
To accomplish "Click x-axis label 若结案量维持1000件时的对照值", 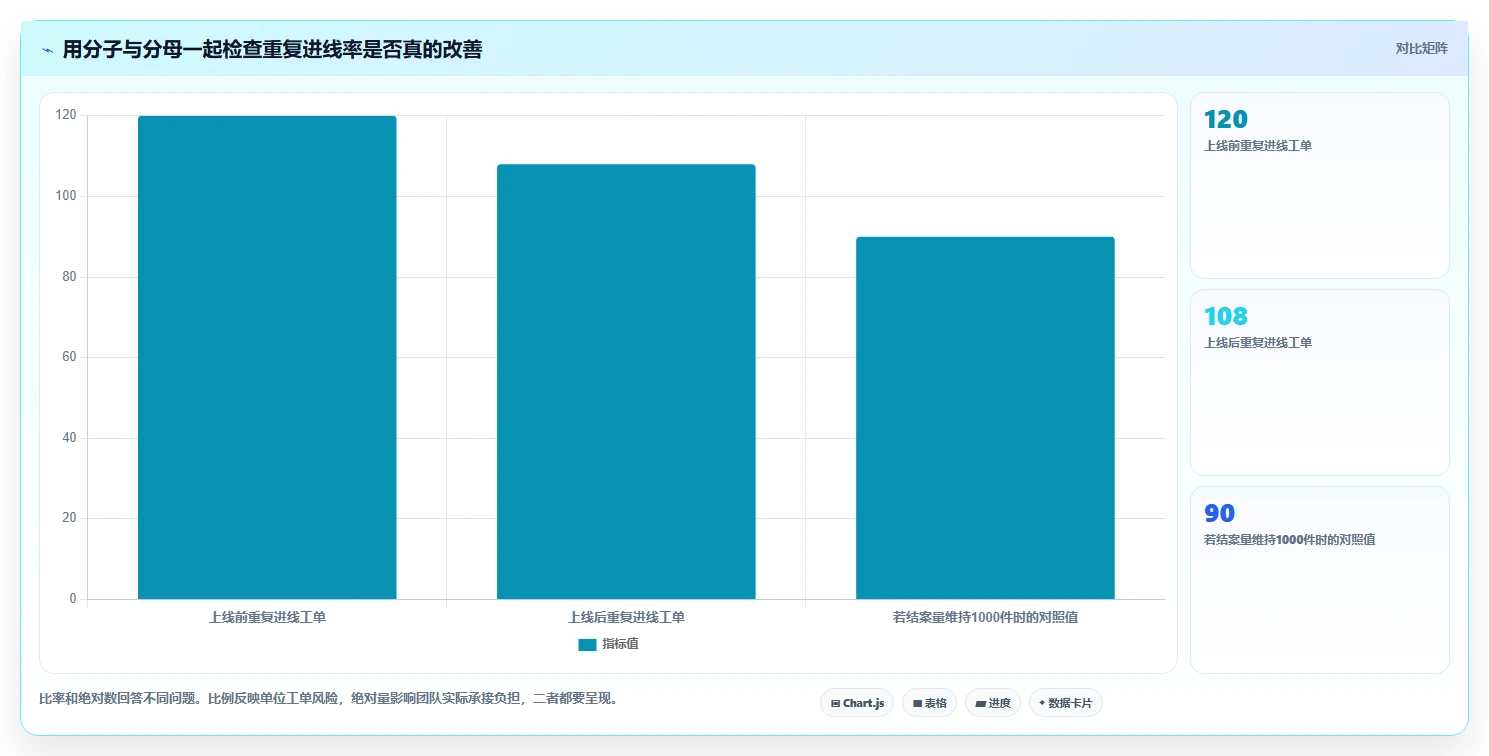I will pyautogui.click(x=985, y=617).
